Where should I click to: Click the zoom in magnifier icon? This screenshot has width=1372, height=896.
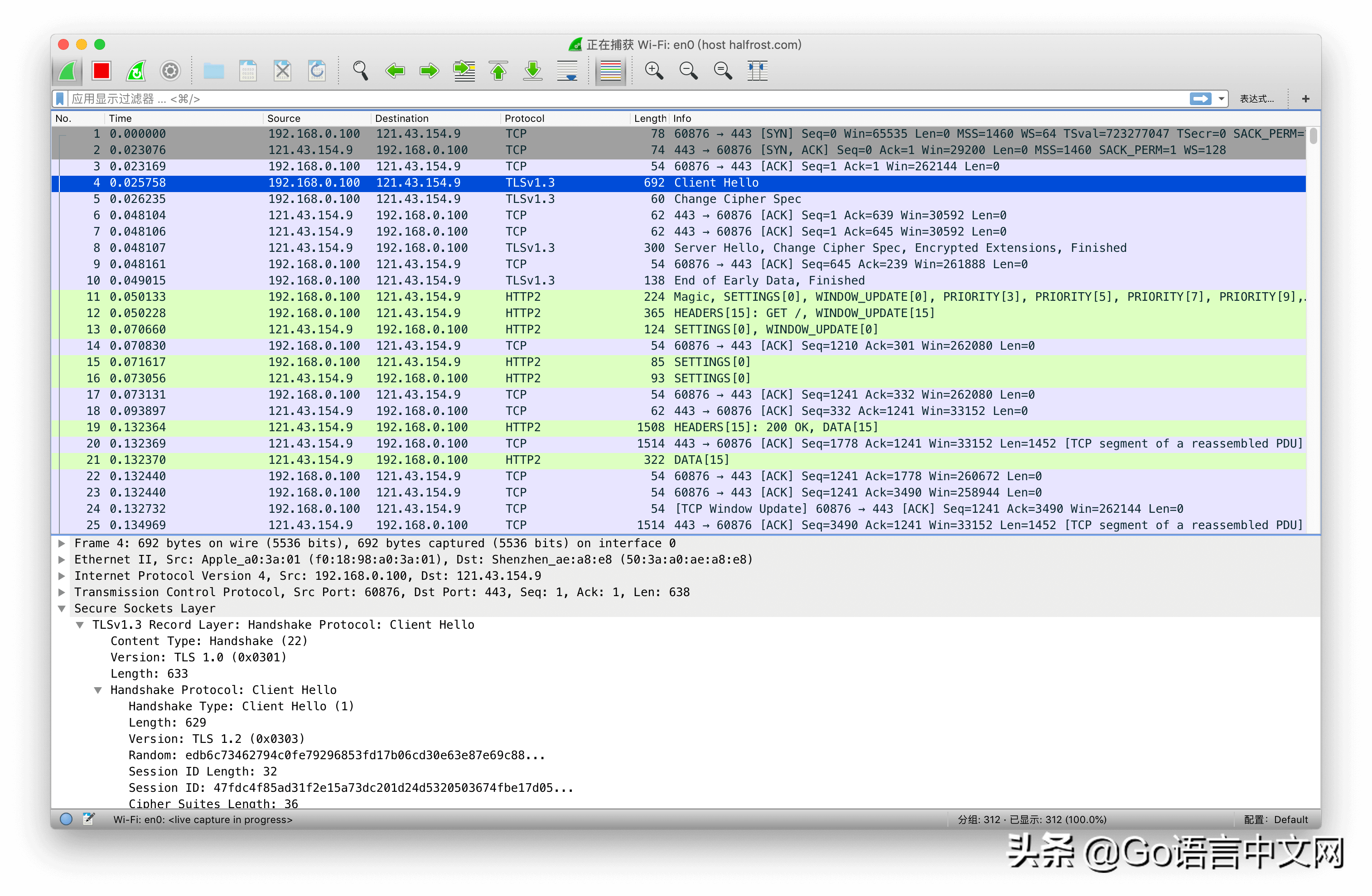click(654, 71)
